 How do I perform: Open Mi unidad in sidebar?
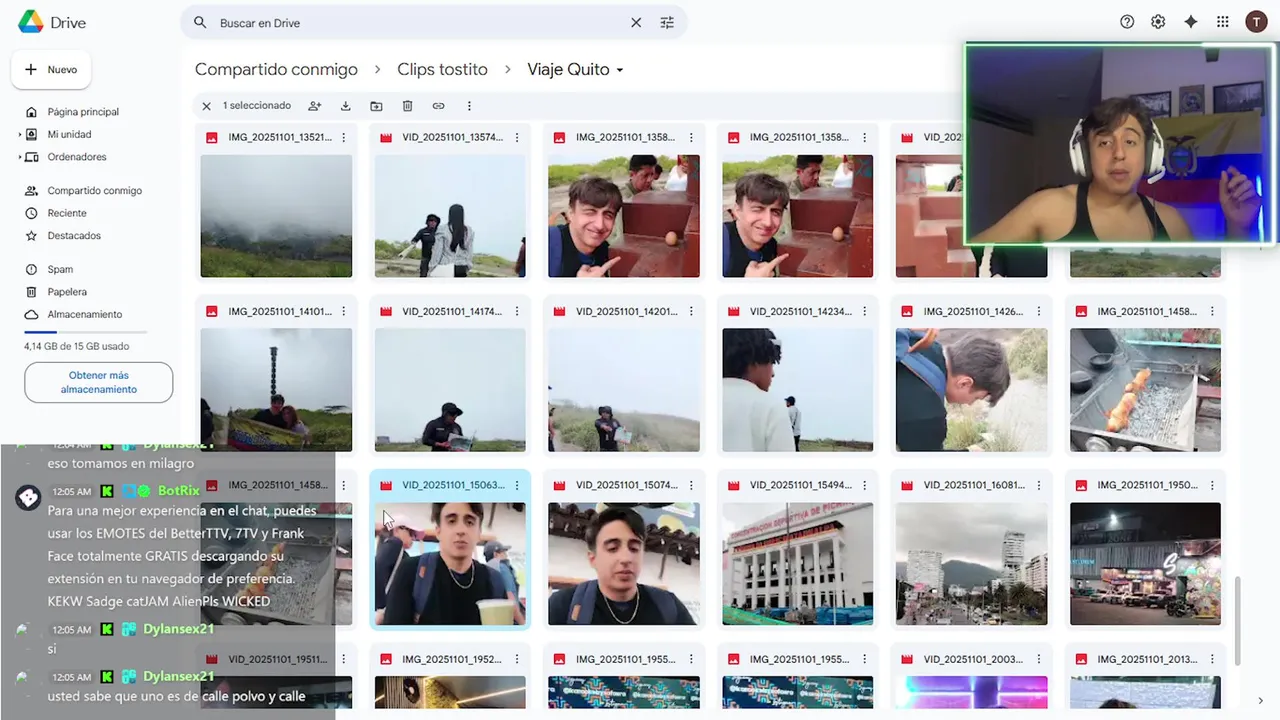tap(69, 134)
